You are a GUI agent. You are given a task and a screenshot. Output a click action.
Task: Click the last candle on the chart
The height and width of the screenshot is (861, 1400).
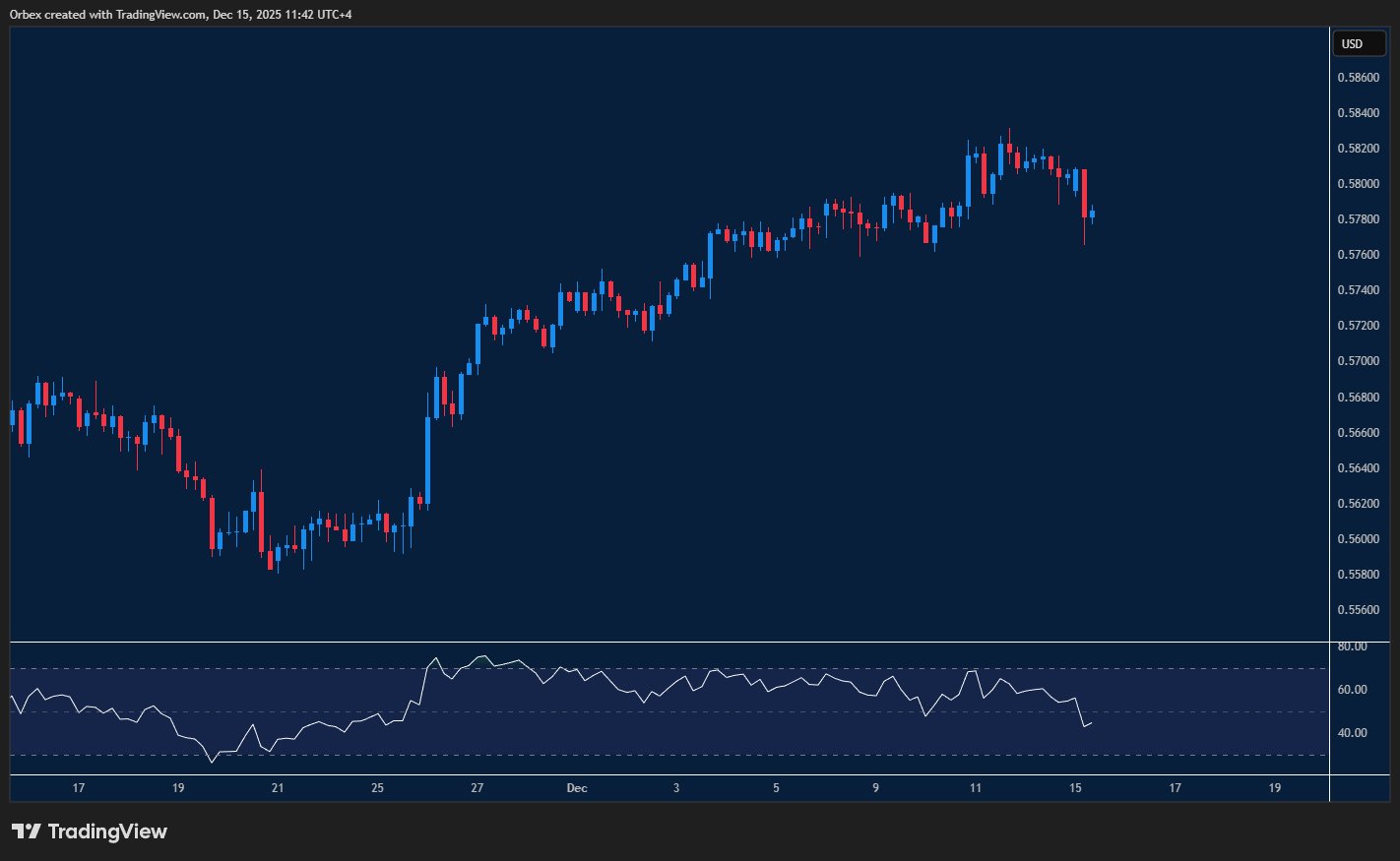[1092, 214]
